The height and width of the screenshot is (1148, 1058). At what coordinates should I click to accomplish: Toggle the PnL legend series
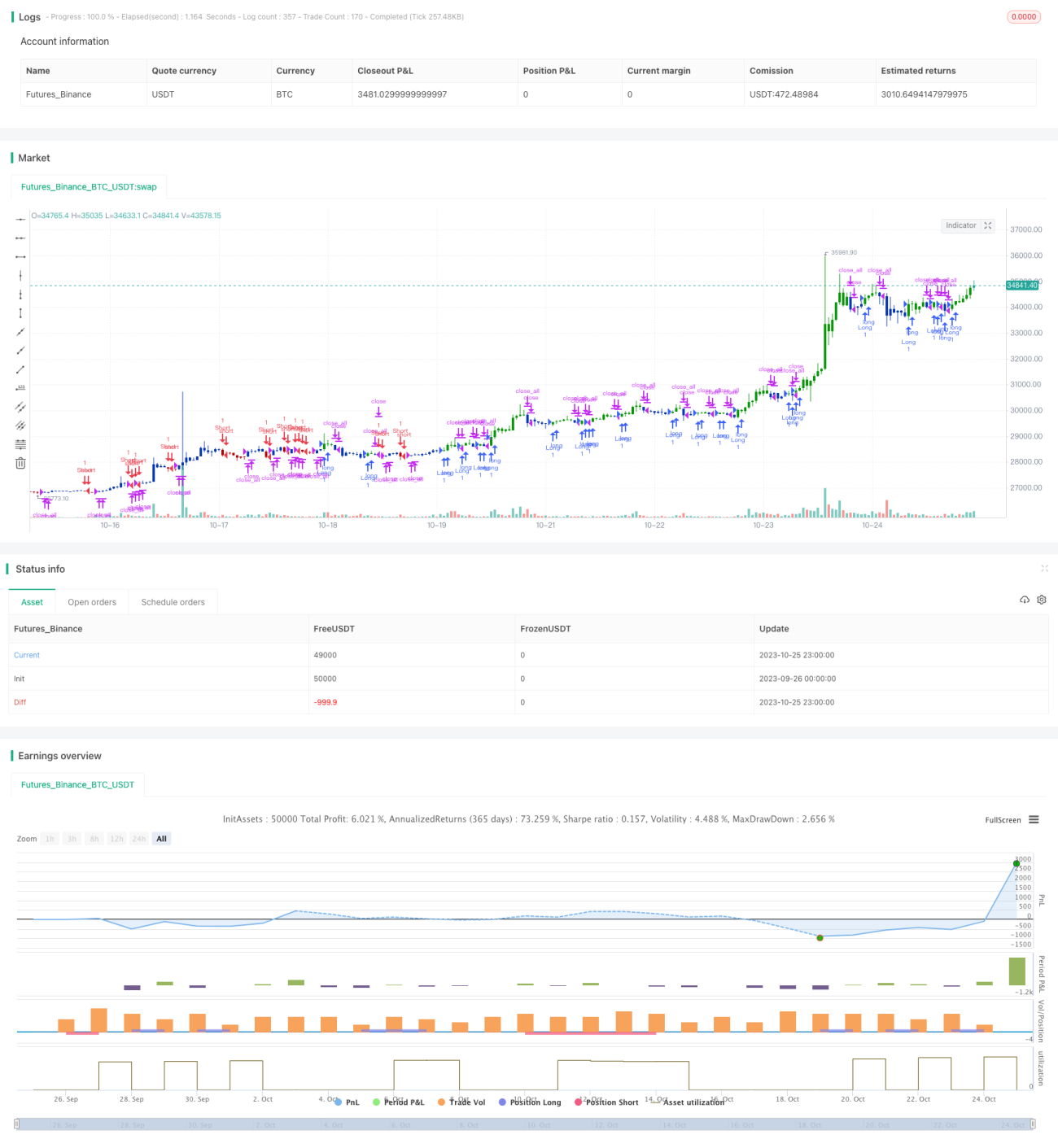(347, 1102)
